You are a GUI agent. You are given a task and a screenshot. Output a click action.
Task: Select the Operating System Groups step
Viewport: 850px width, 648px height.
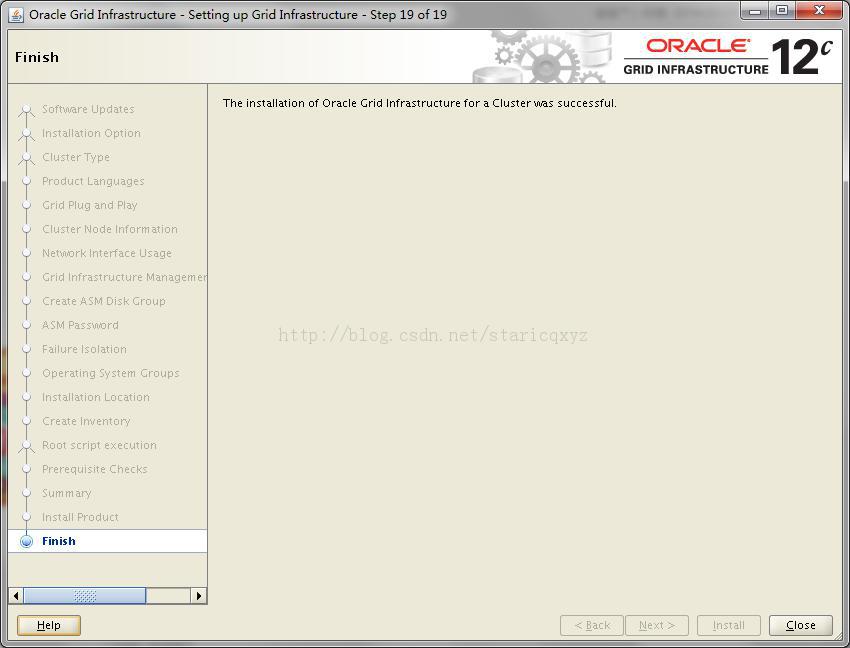(111, 373)
